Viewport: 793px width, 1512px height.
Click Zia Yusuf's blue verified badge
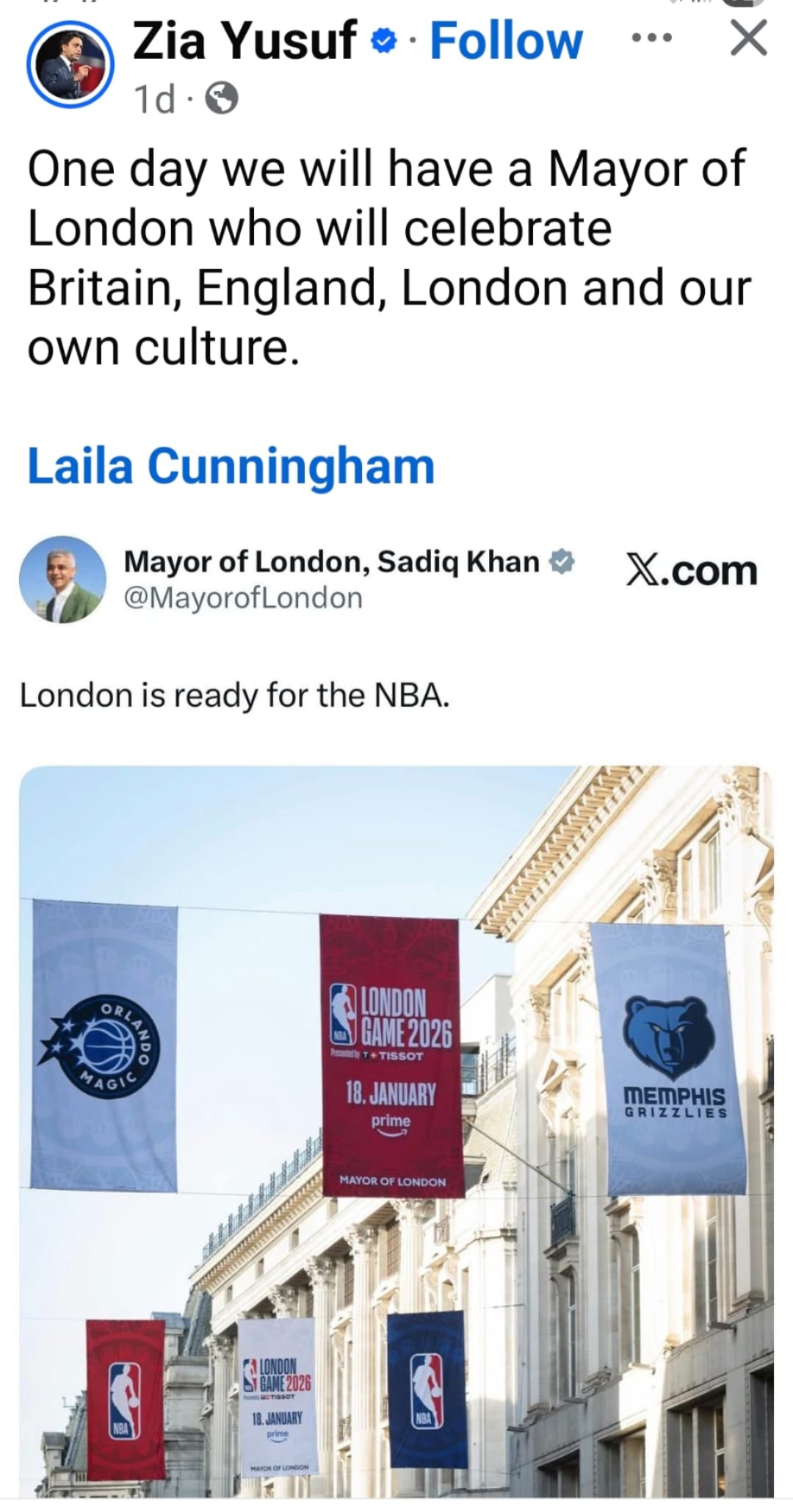(x=383, y=43)
